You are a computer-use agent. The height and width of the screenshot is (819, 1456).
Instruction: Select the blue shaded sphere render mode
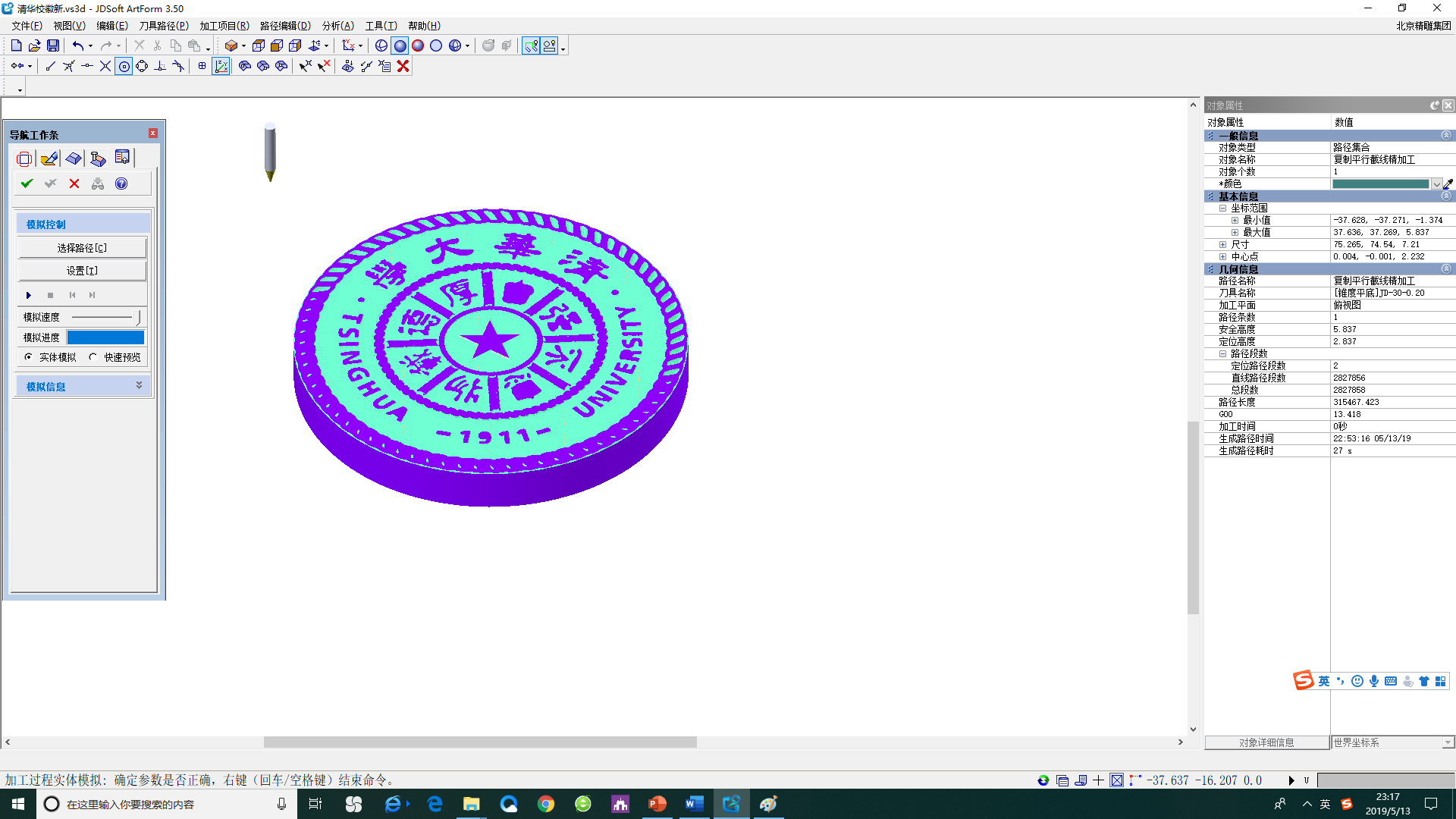[400, 45]
